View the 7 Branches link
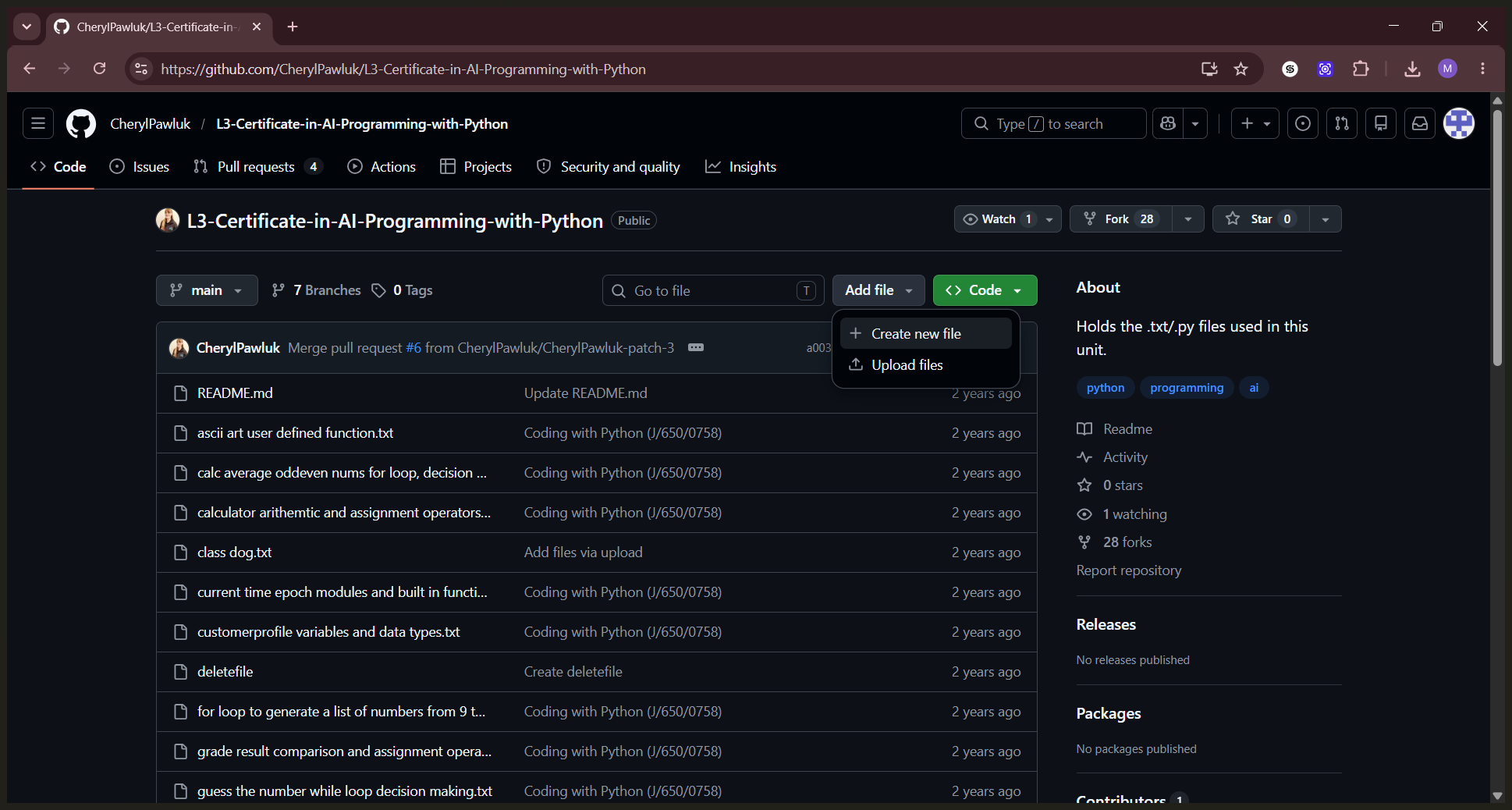The height and width of the screenshot is (810, 1512). pos(316,290)
